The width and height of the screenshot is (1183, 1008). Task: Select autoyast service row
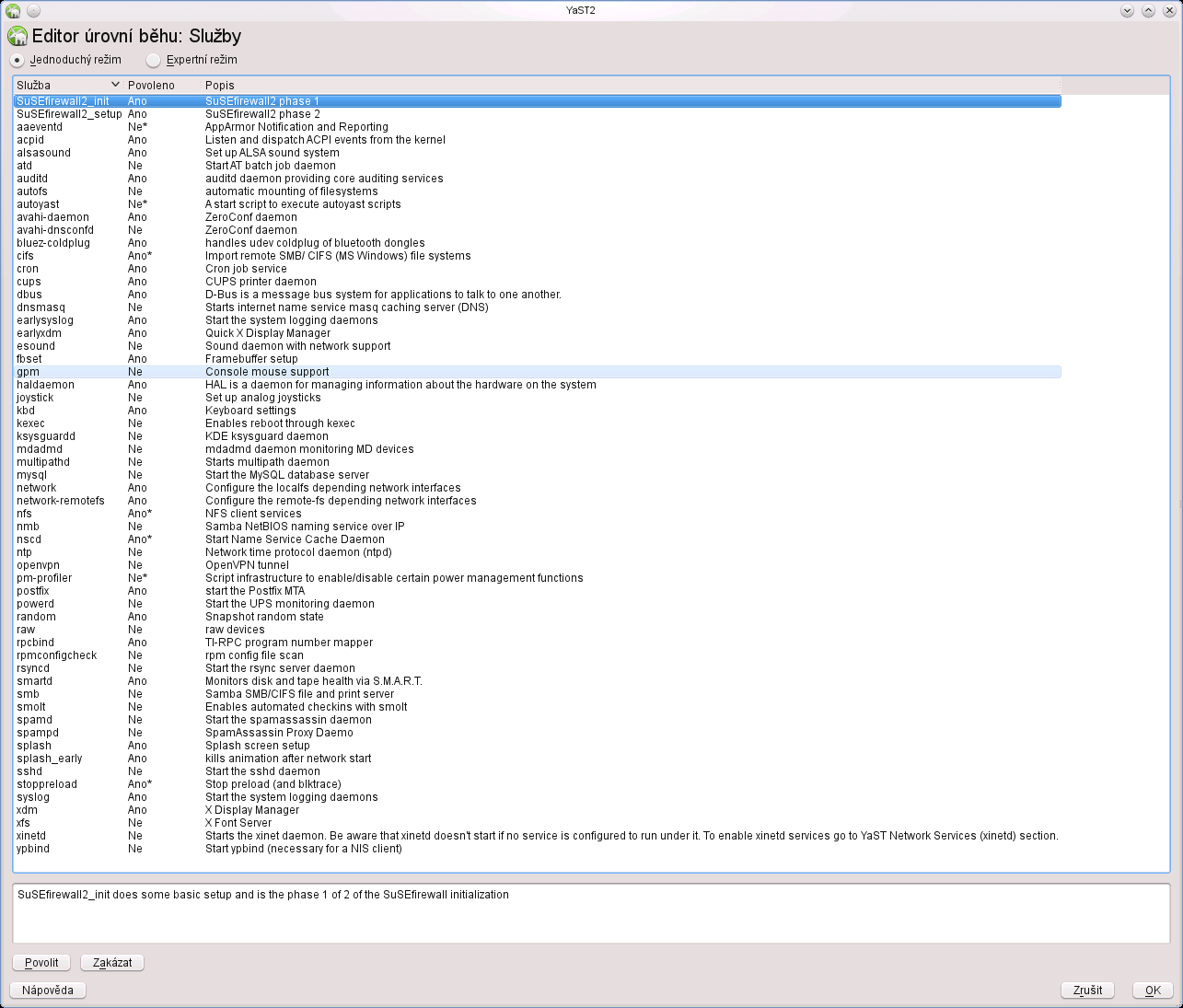pyautogui.click(x=538, y=204)
